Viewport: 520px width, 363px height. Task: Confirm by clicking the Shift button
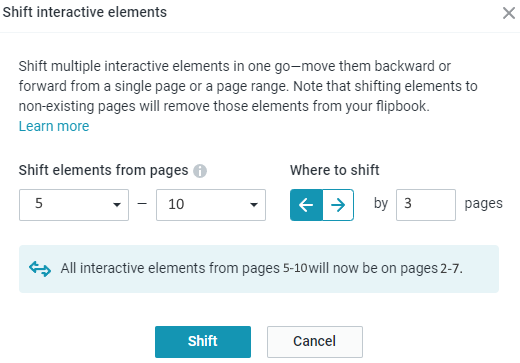[203, 342]
